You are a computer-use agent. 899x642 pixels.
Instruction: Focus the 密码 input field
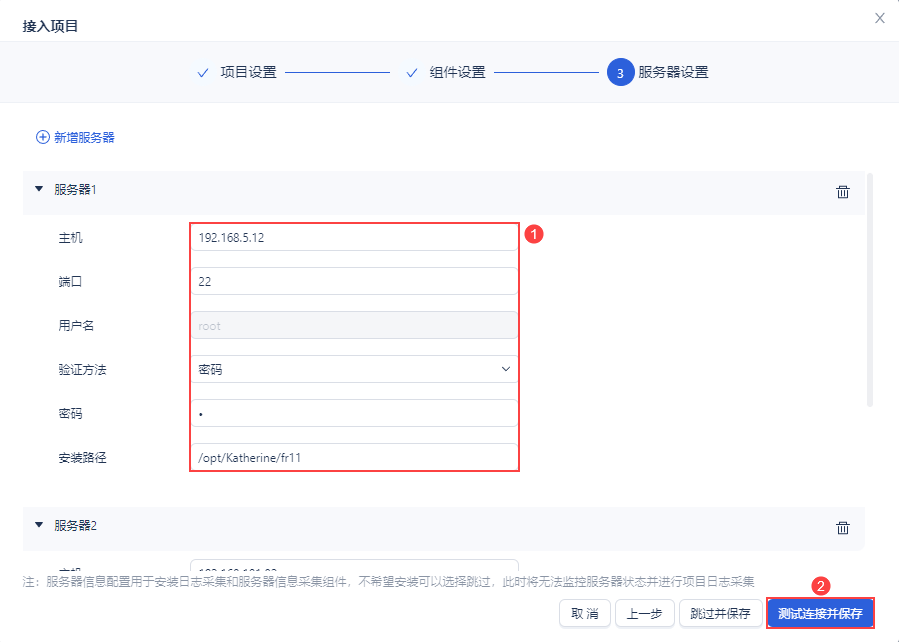tap(354, 413)
